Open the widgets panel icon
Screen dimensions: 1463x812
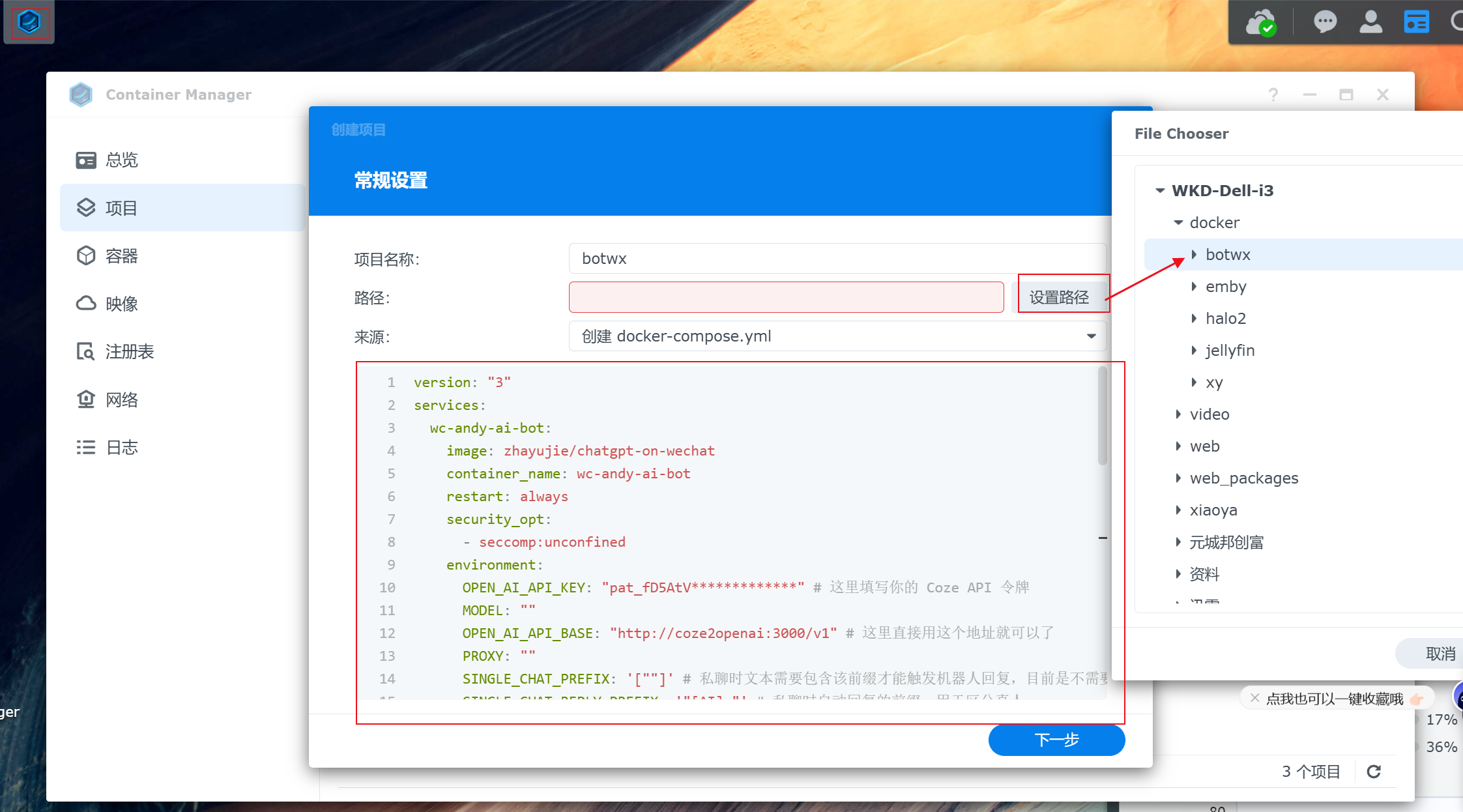[1416, 22]
